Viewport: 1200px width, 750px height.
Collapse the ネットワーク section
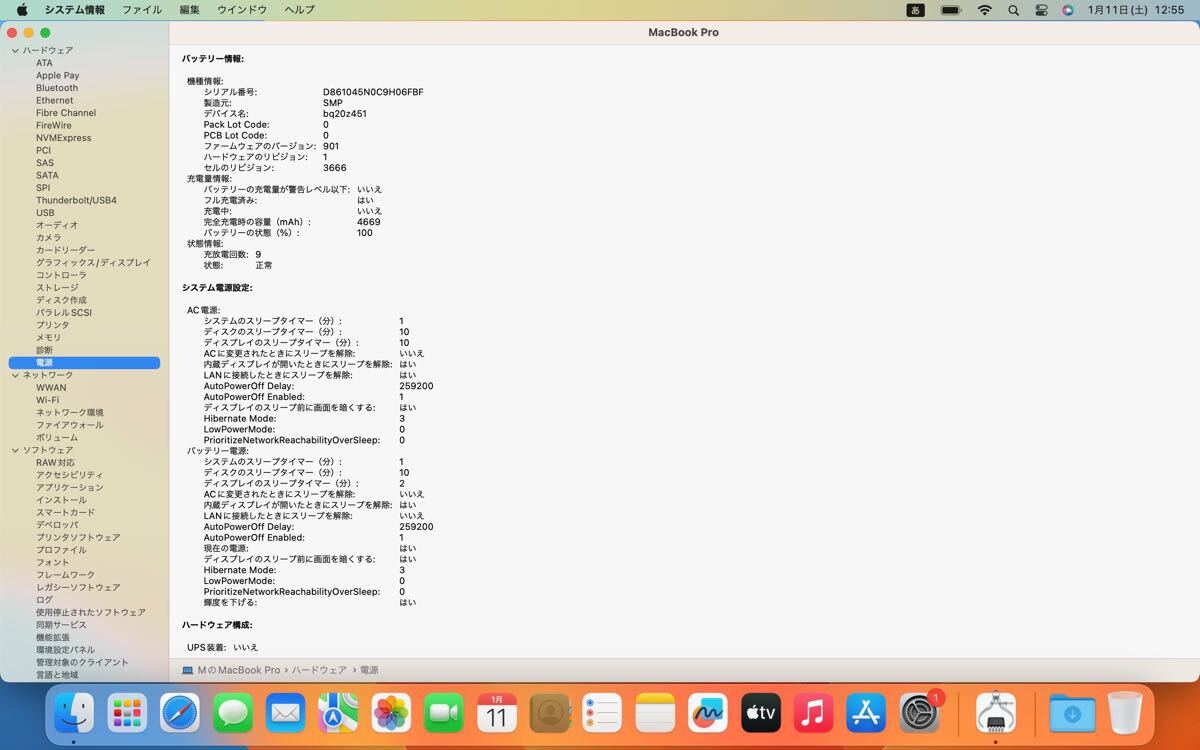pos(15,375)
